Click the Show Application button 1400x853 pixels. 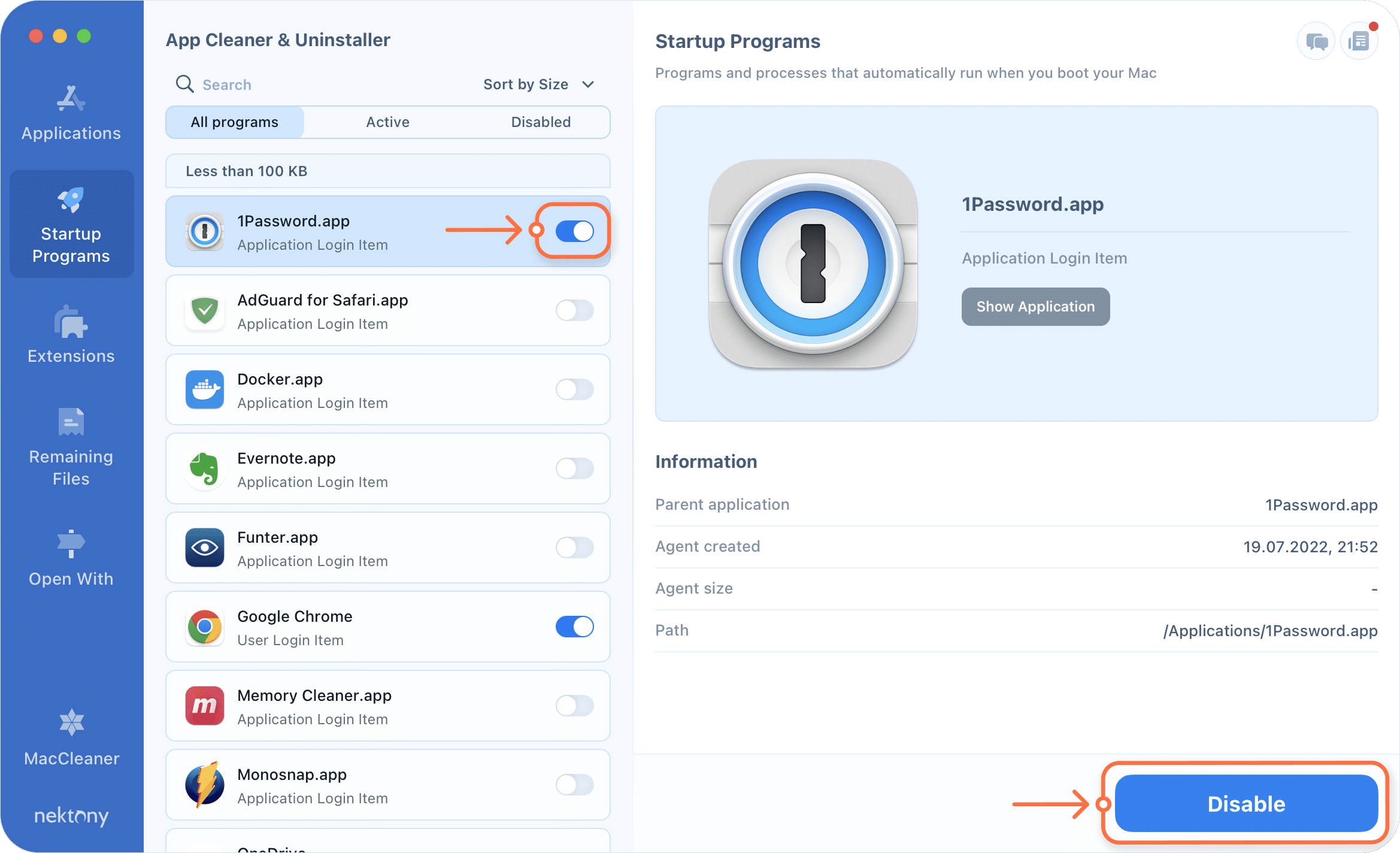[x=1035, y=307]
